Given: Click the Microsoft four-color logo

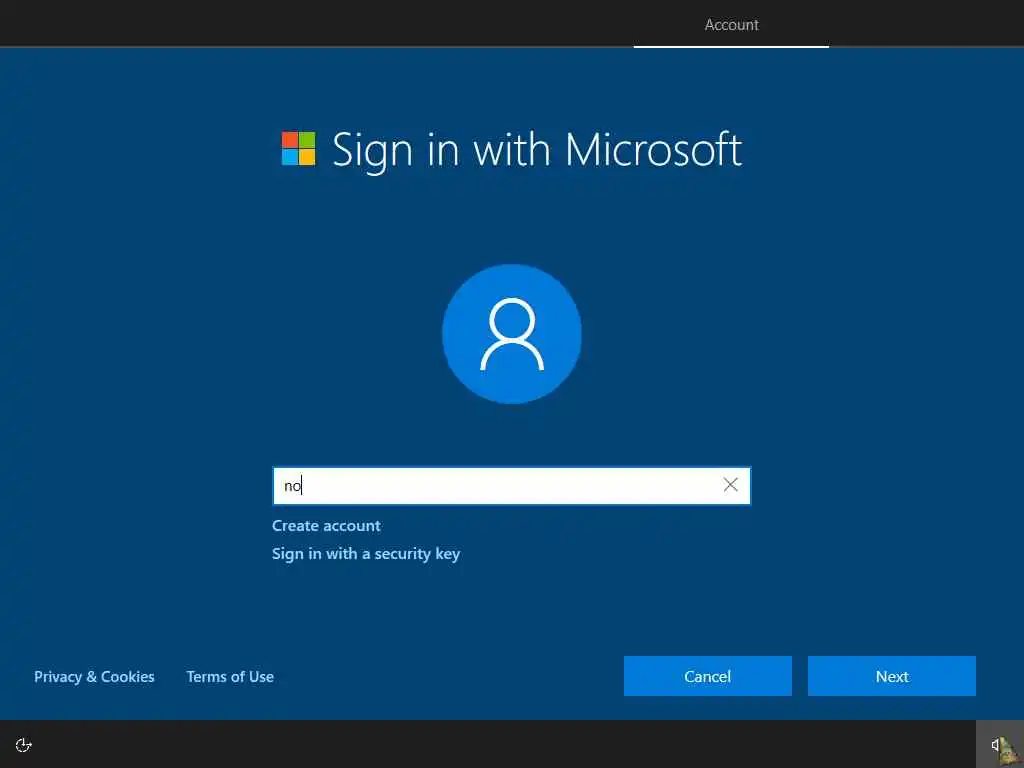Looking at the screenshot, I should click(x=298, y=149).
